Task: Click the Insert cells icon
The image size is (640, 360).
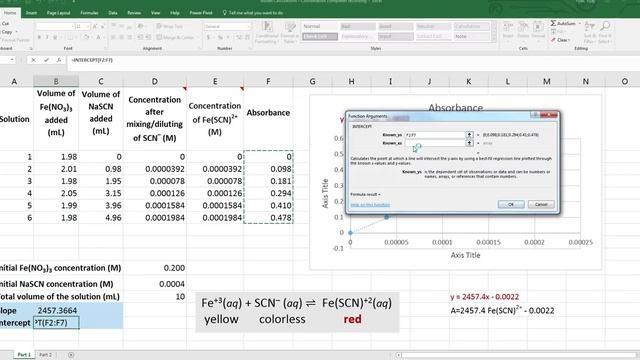Action: pyautogui.click(x=508, y=28)
